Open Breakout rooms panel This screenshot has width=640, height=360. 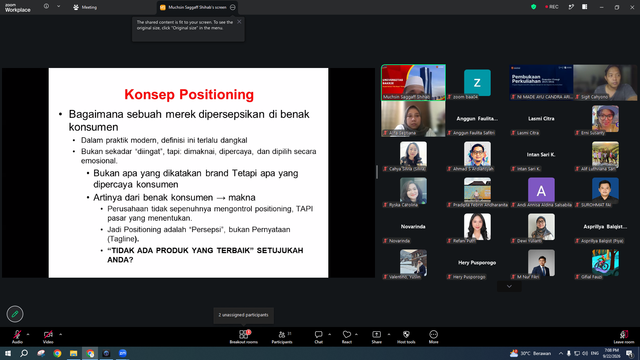click(244, 336)
